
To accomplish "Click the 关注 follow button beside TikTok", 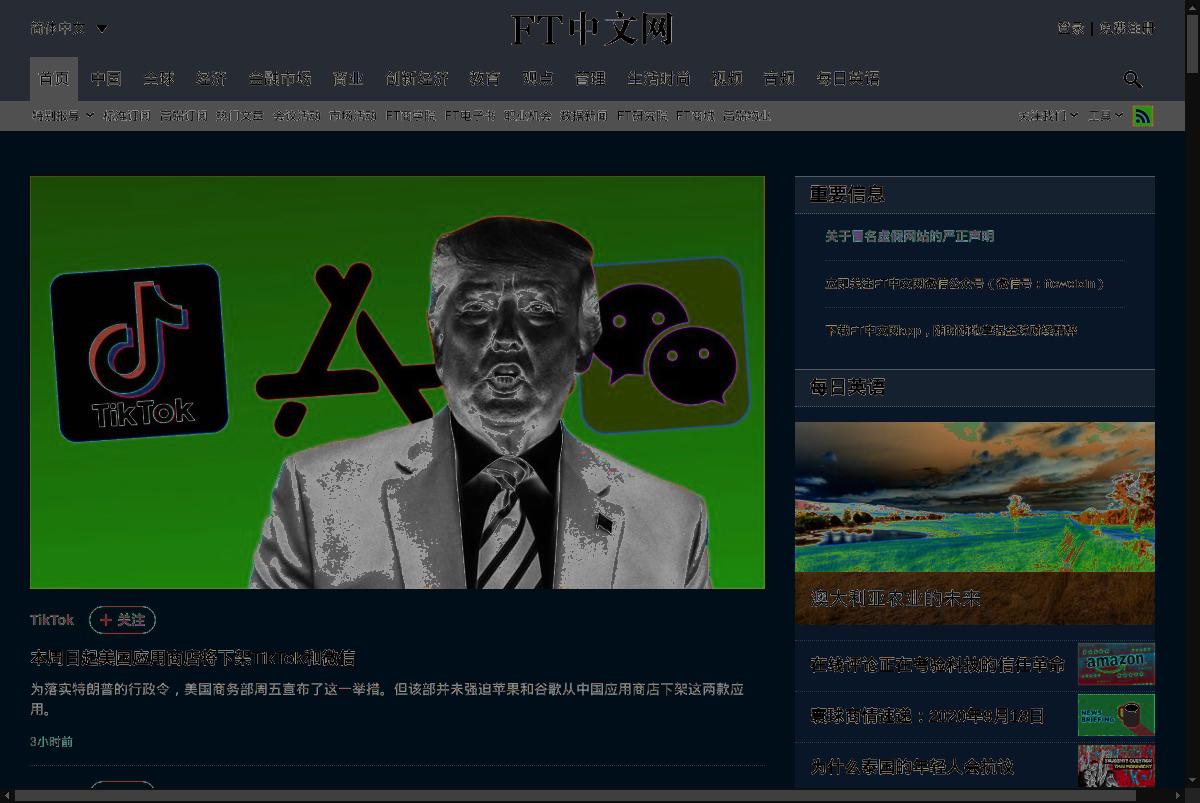I will coord(122,620).
